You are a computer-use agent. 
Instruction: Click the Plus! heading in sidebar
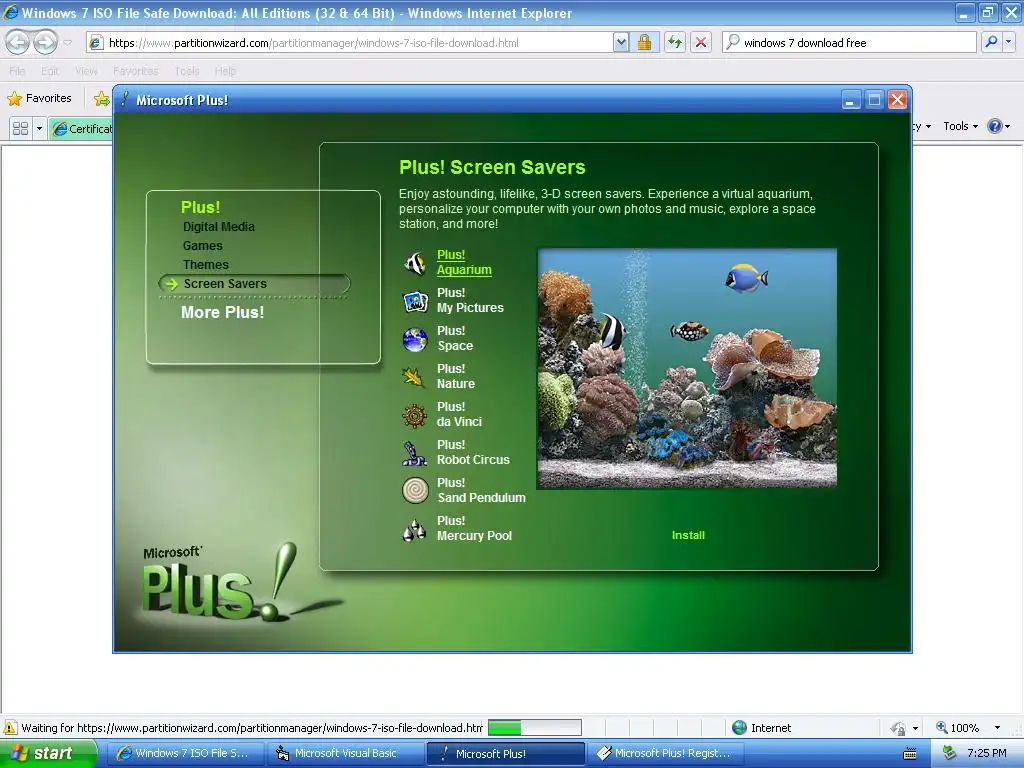point(200,207)
